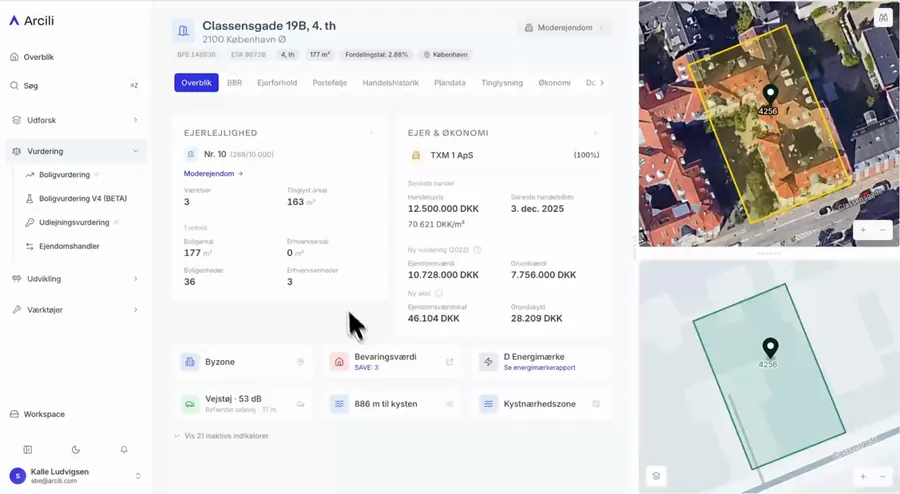Open the Søg search entry
900x494 pixels.
pos(74,85)
